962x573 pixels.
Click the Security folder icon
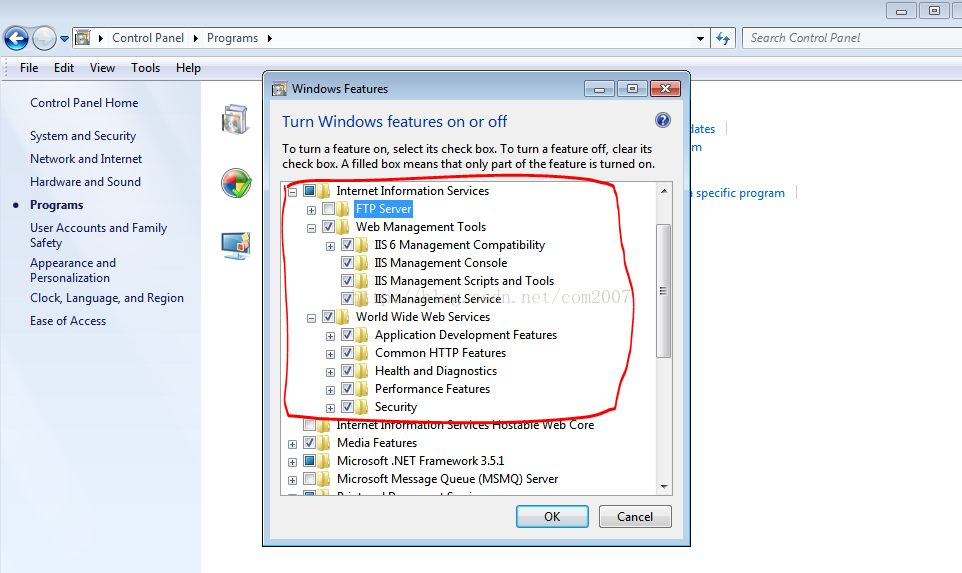point(362,407)
